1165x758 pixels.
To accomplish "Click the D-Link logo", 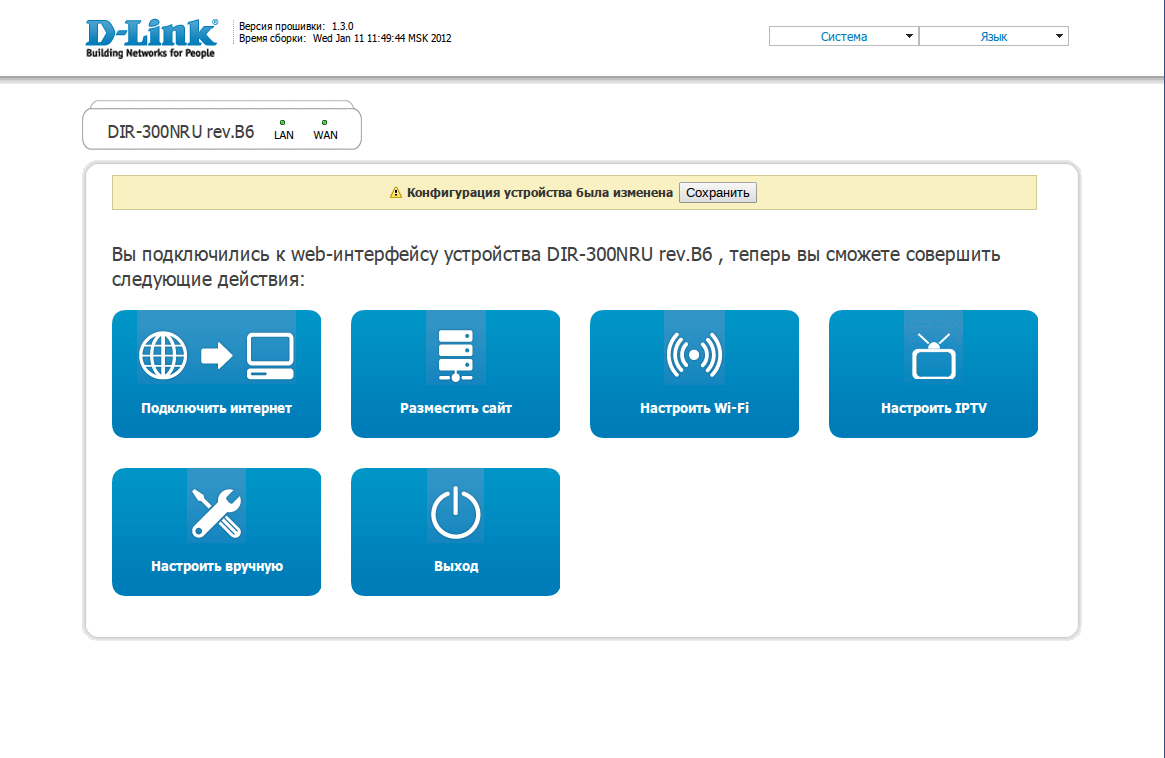I will click(152, 39).
